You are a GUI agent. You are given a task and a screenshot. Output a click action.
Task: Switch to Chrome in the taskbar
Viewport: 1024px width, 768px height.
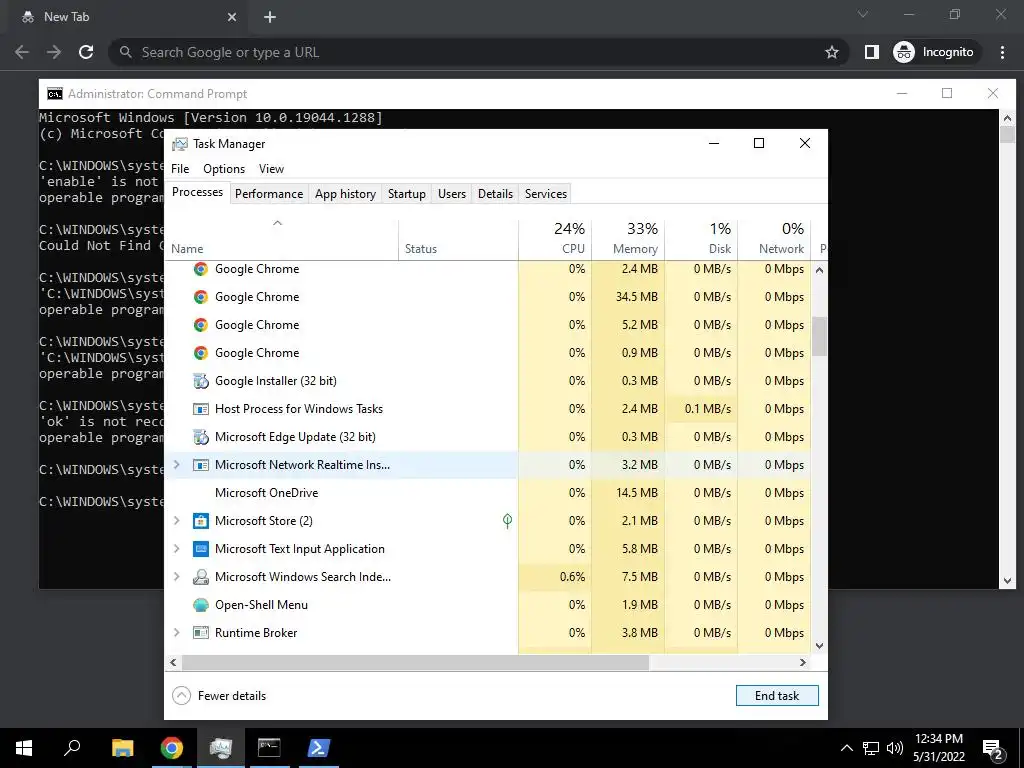172,748
